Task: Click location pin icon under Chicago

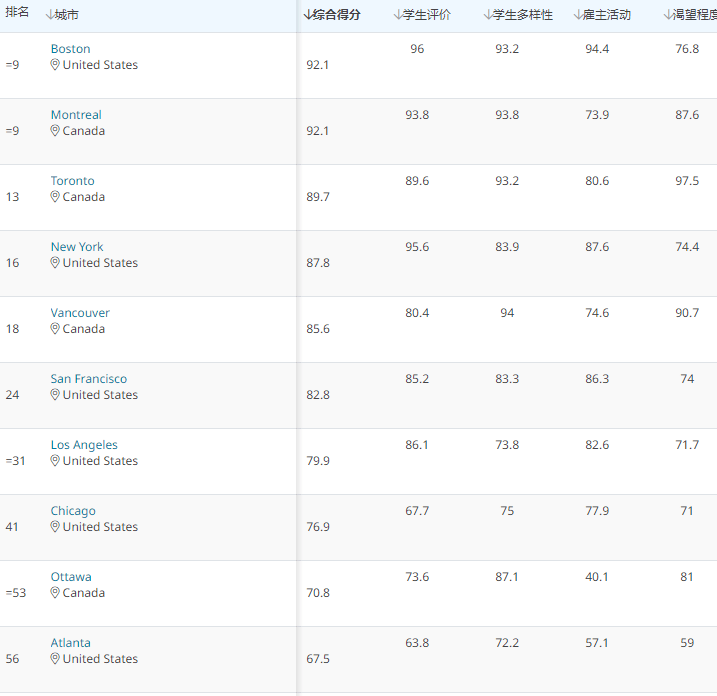Action: [56, 527]
